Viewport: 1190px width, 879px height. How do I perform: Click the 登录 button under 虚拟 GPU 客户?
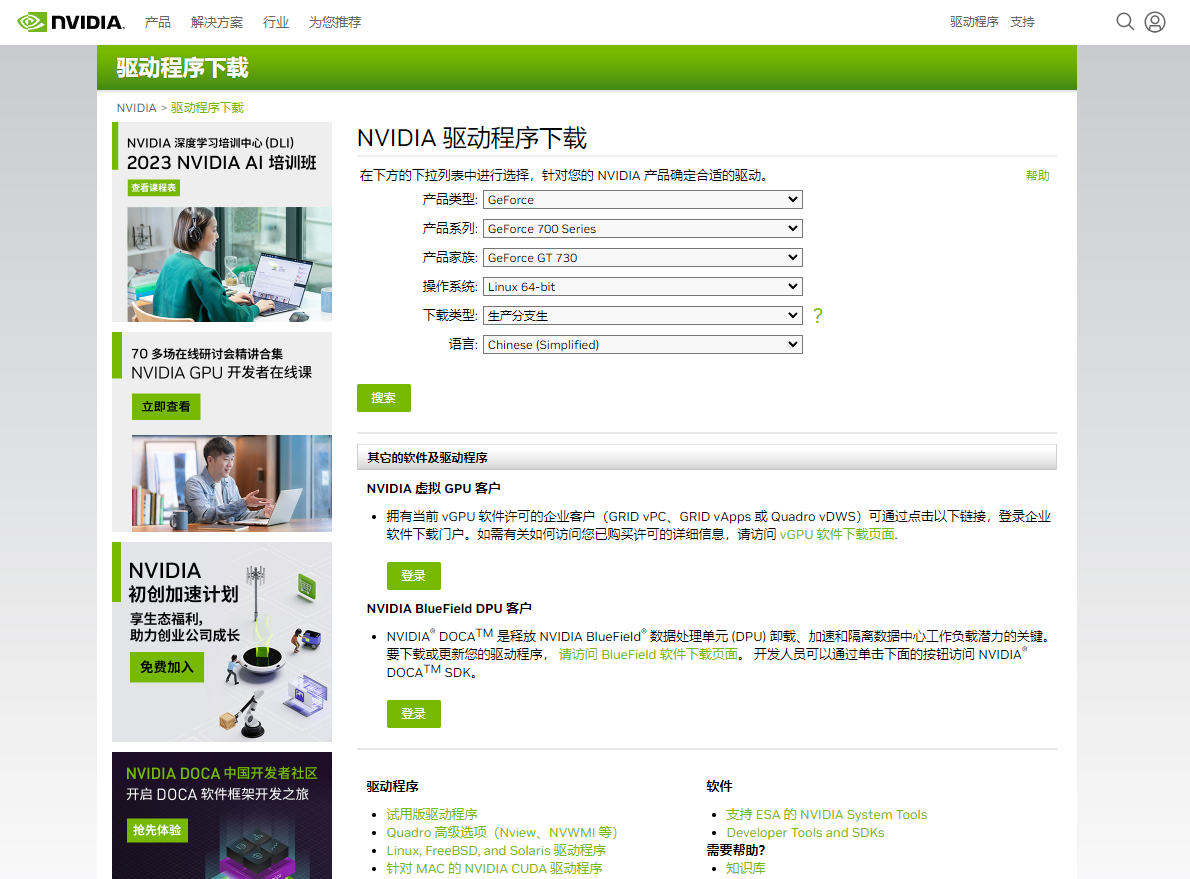coord(414,576)
